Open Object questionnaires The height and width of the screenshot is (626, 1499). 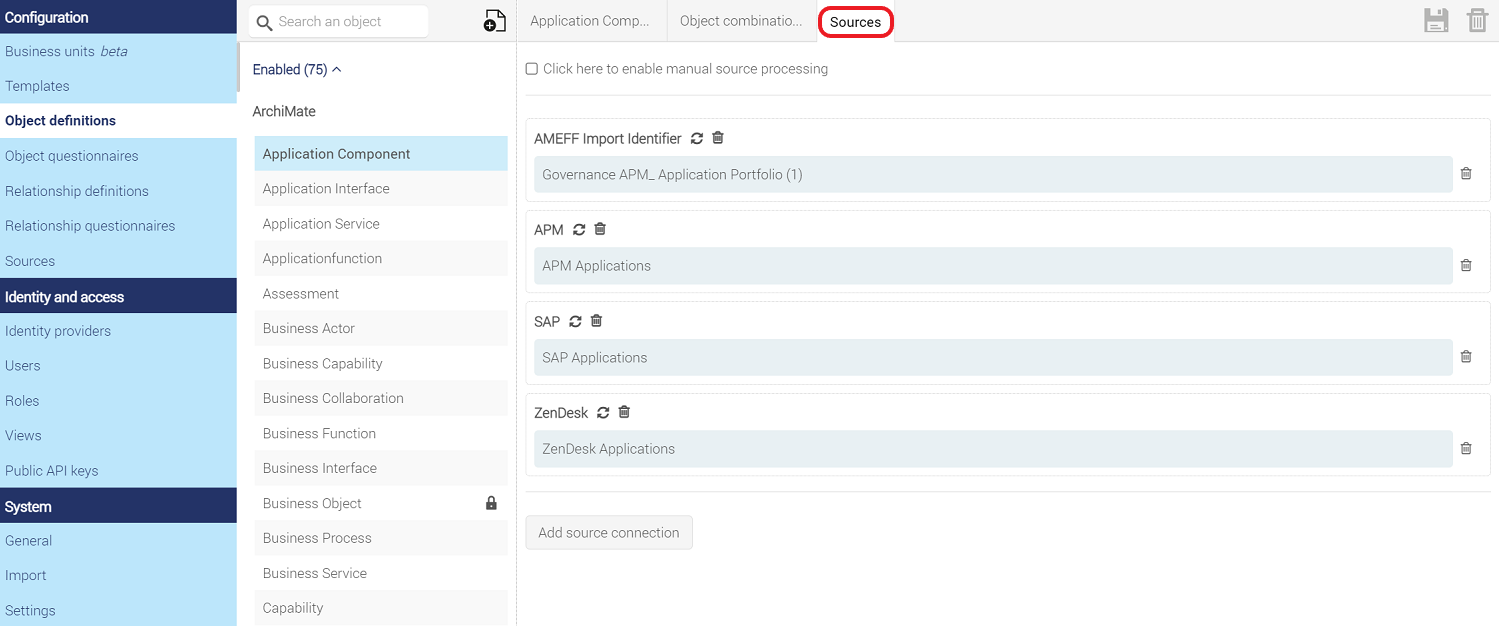(118, 156)
